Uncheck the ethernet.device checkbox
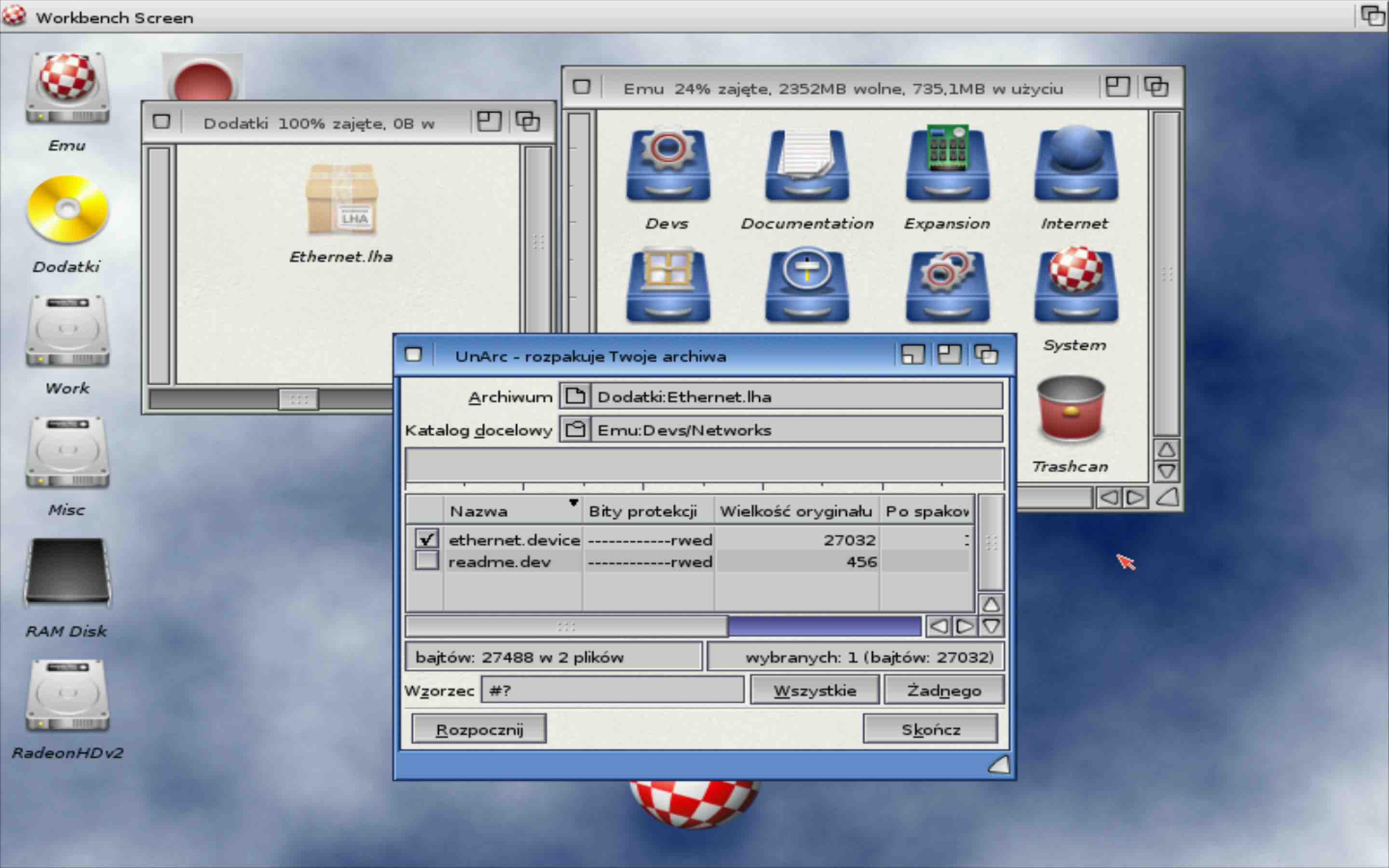Image resolution: width=1389 pixels, height=868 pixels. point(426,539)
